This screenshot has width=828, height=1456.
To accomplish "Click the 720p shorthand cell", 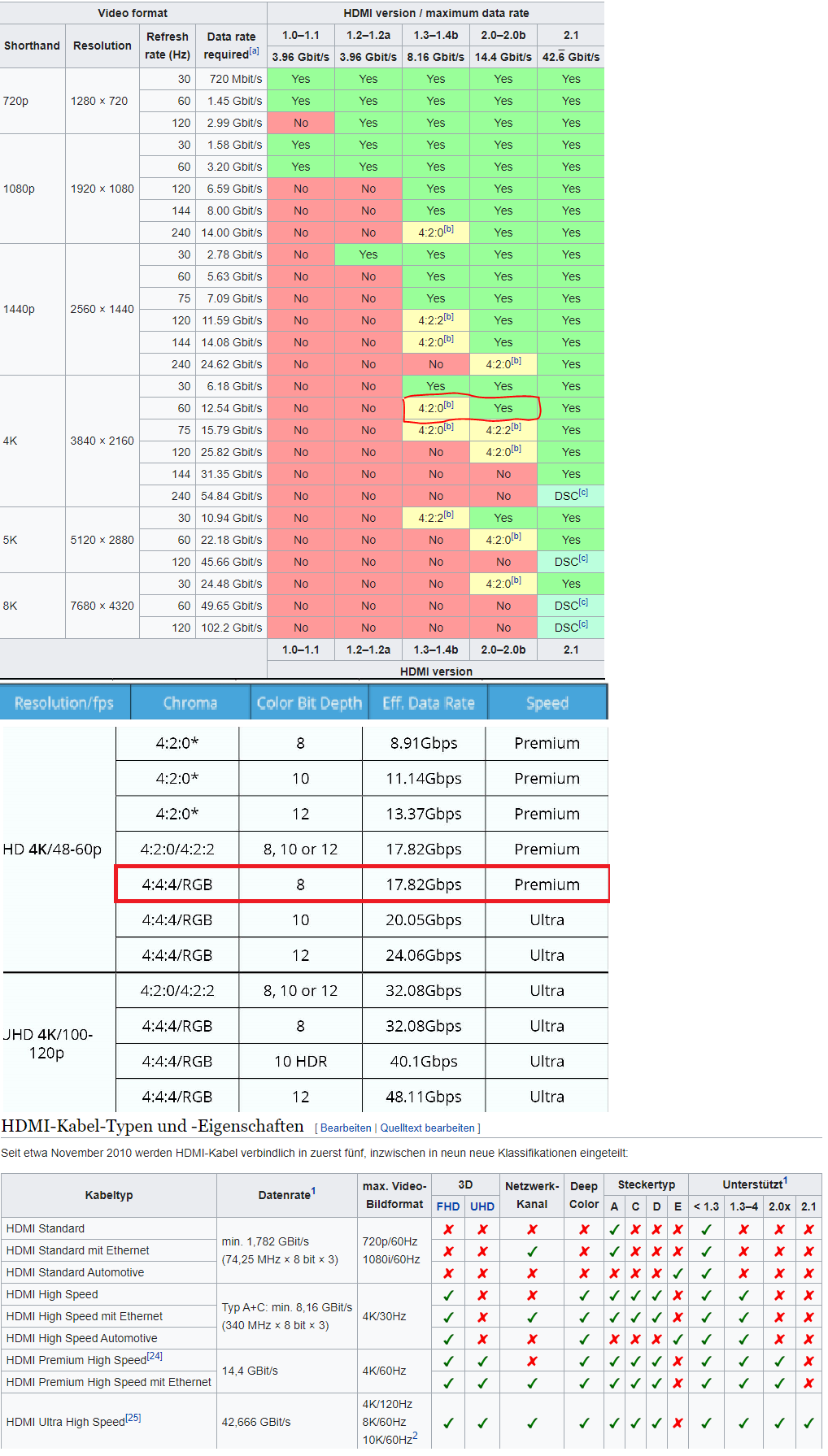I will [x=33, y=101].
